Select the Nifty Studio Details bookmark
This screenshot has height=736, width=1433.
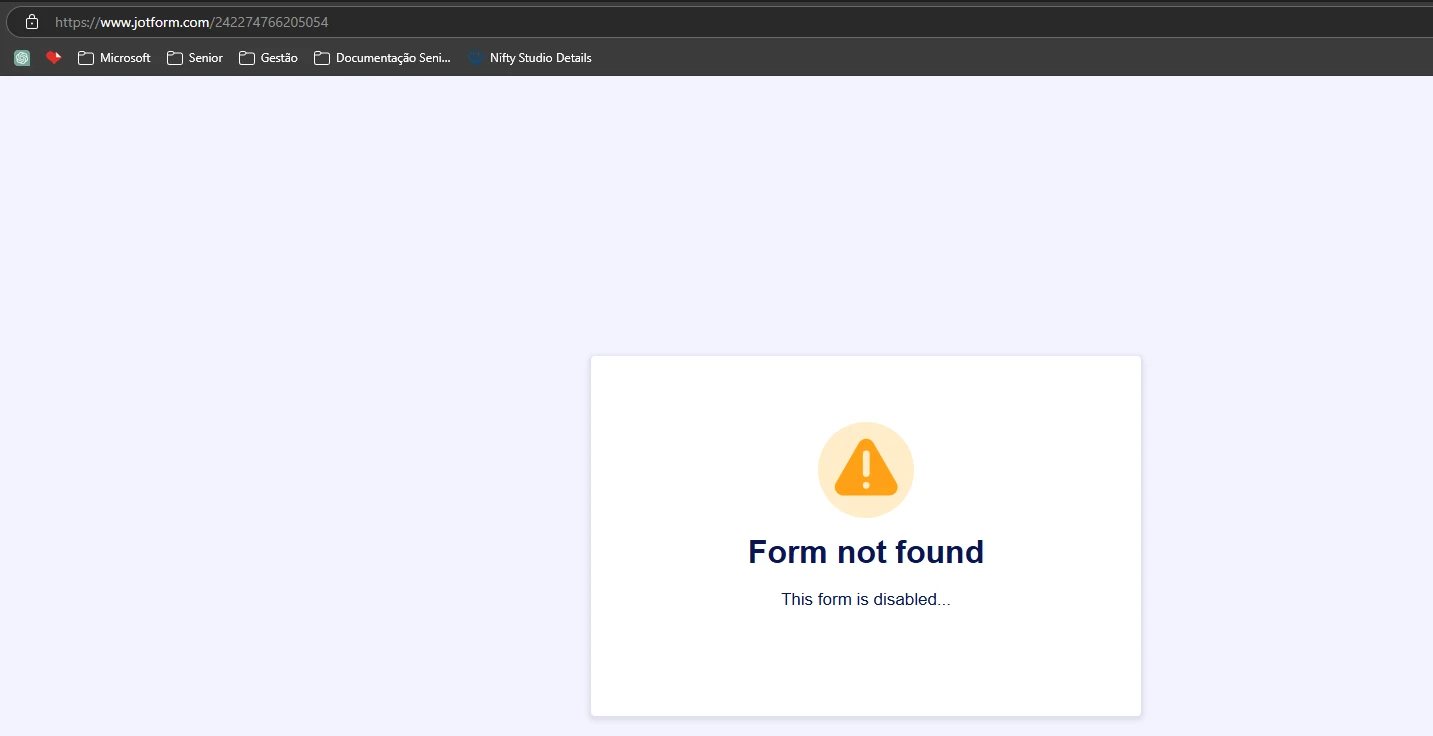530,58
